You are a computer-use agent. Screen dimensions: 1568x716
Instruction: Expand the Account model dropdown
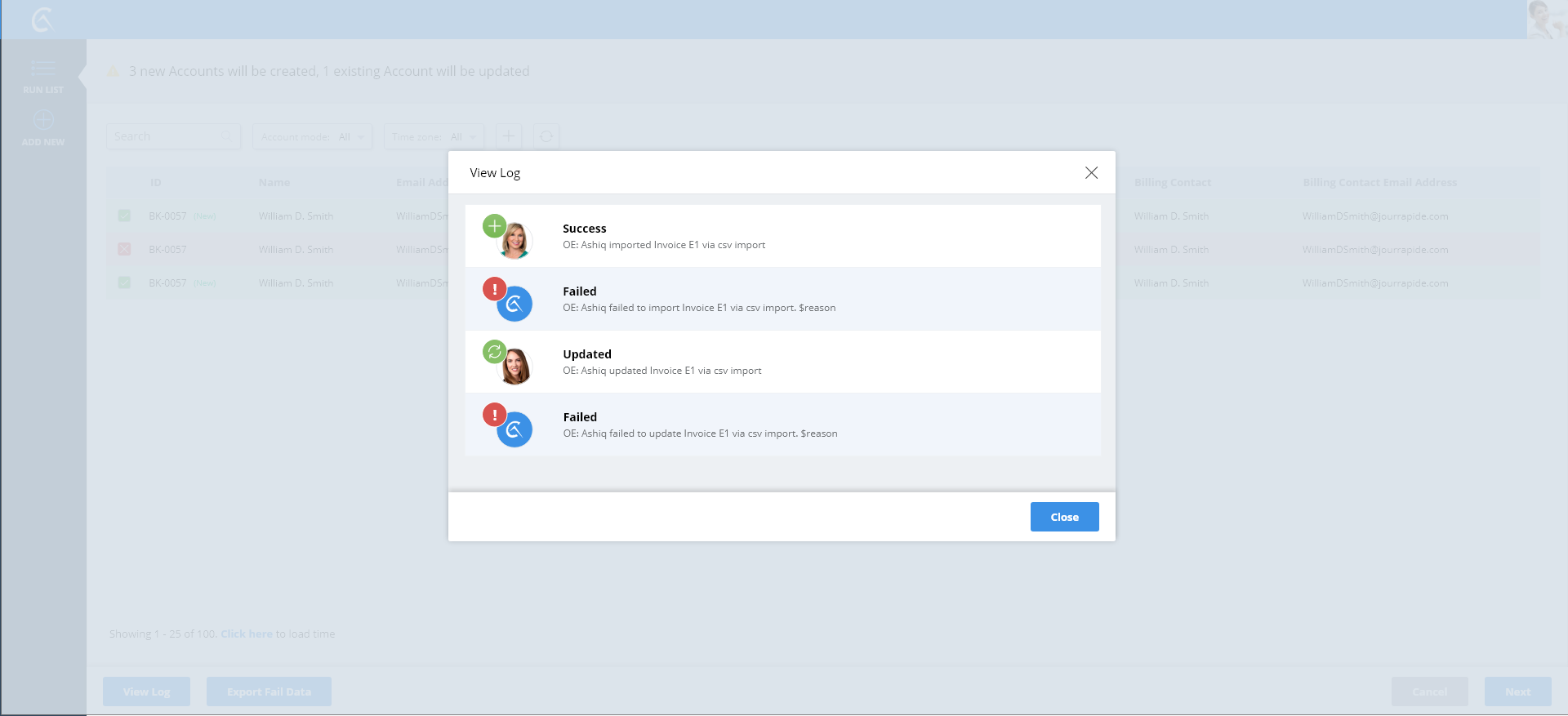[x=312, y=137]
